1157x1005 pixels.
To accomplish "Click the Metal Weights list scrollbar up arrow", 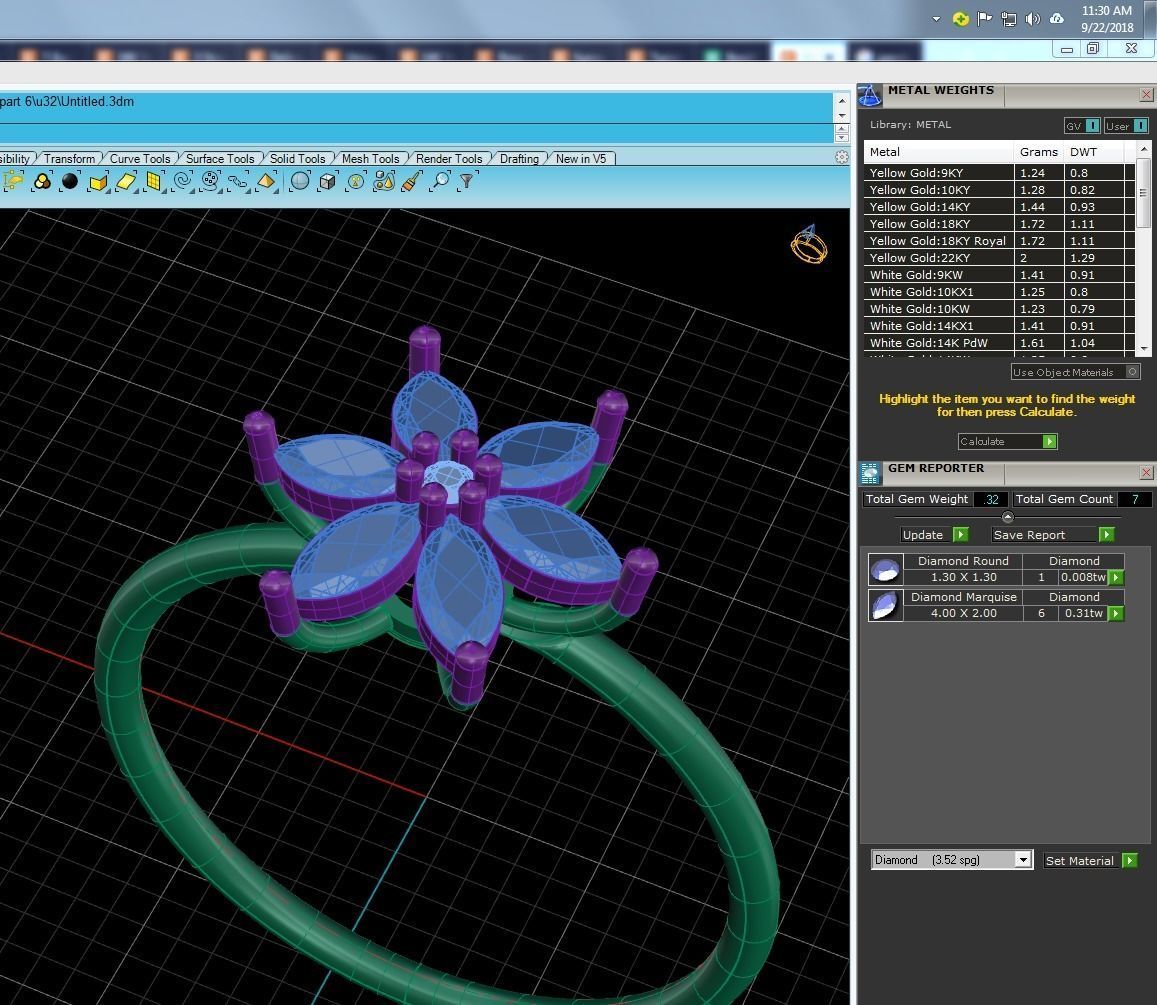I will pyautogui.click(x=1144, y=149).
